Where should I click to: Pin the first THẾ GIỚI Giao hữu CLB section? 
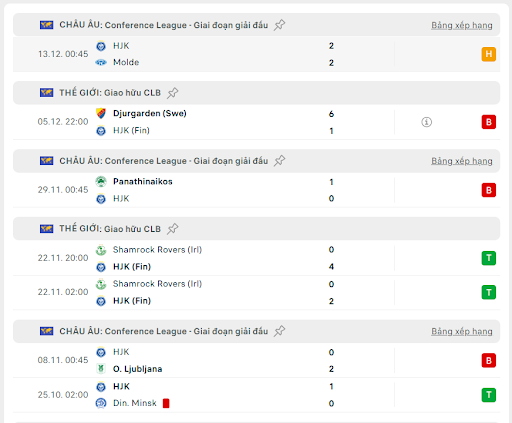(x=172, y=93)
